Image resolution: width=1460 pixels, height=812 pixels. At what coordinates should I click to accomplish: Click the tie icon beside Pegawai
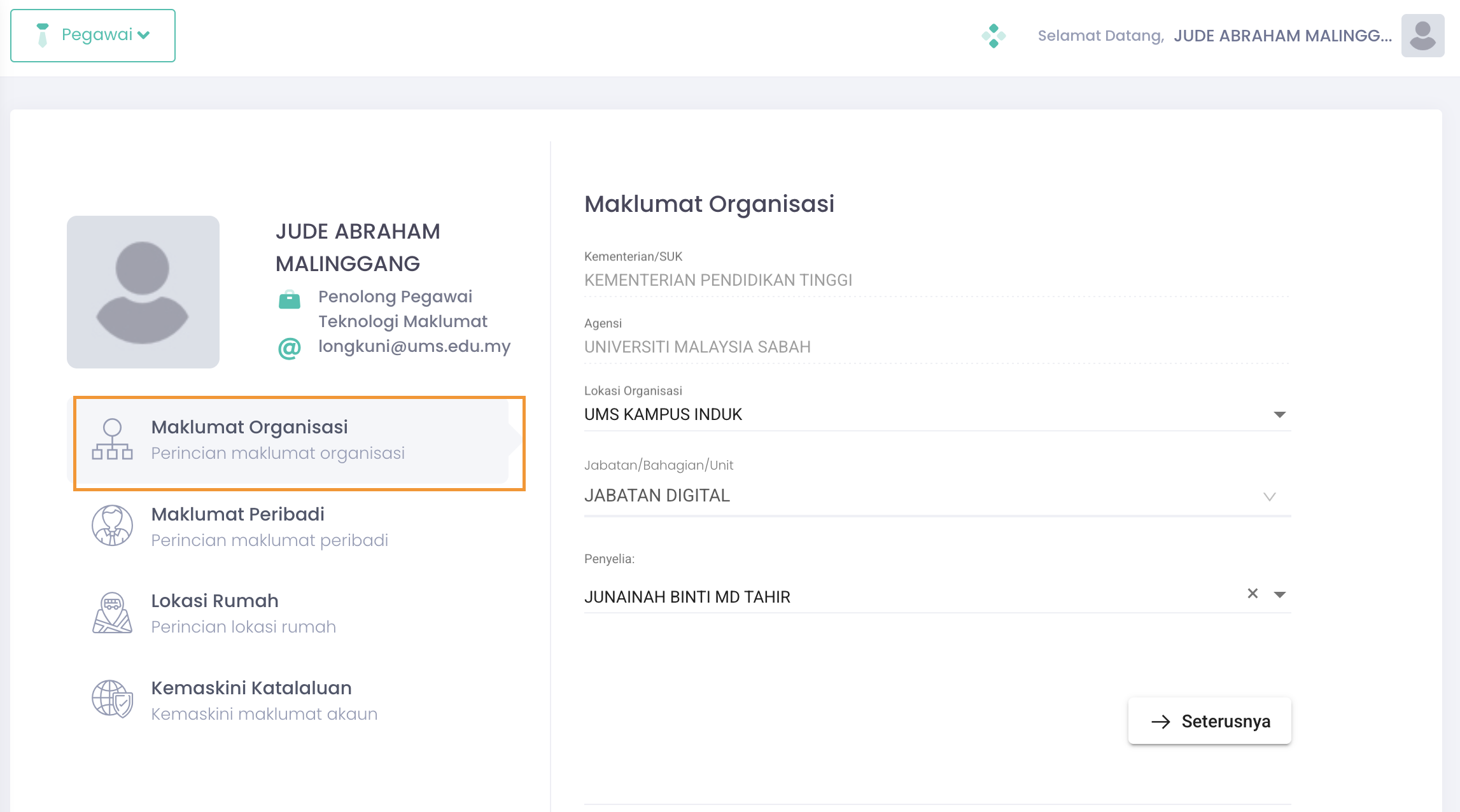43,35
